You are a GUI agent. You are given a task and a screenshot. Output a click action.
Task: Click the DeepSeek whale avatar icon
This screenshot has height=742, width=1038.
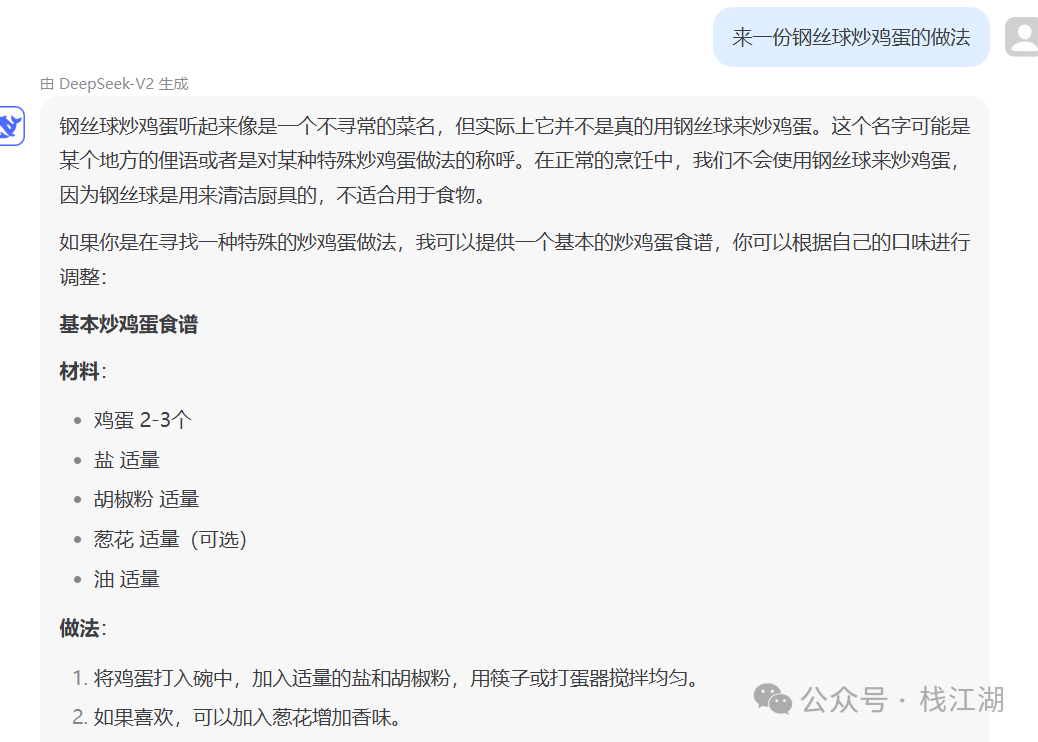(x=11, y=126)
